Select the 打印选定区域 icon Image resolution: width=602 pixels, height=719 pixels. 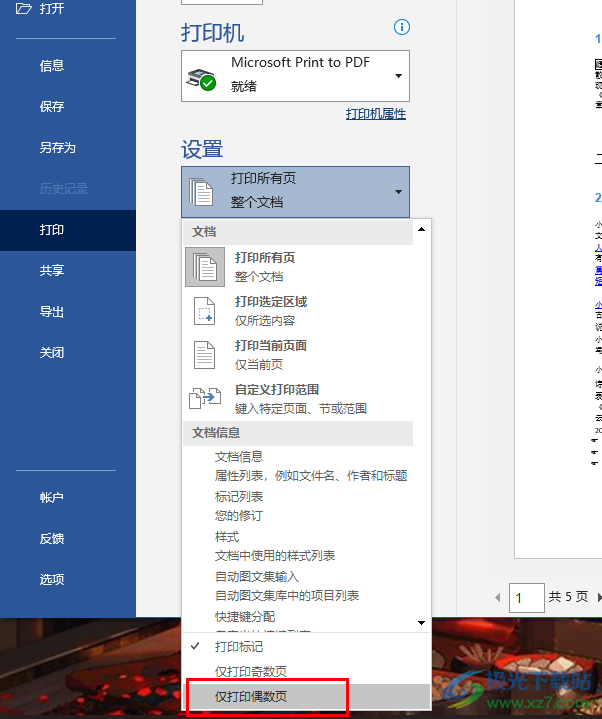[x=205, y=311]
